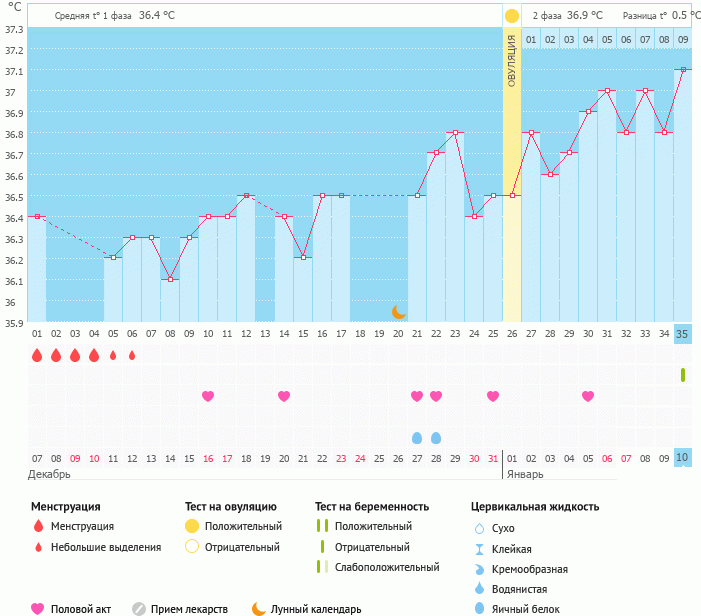701x616 pixels.
Task: Select the Отрицательный ovulation test legend circle
Action: coord(191,547)
